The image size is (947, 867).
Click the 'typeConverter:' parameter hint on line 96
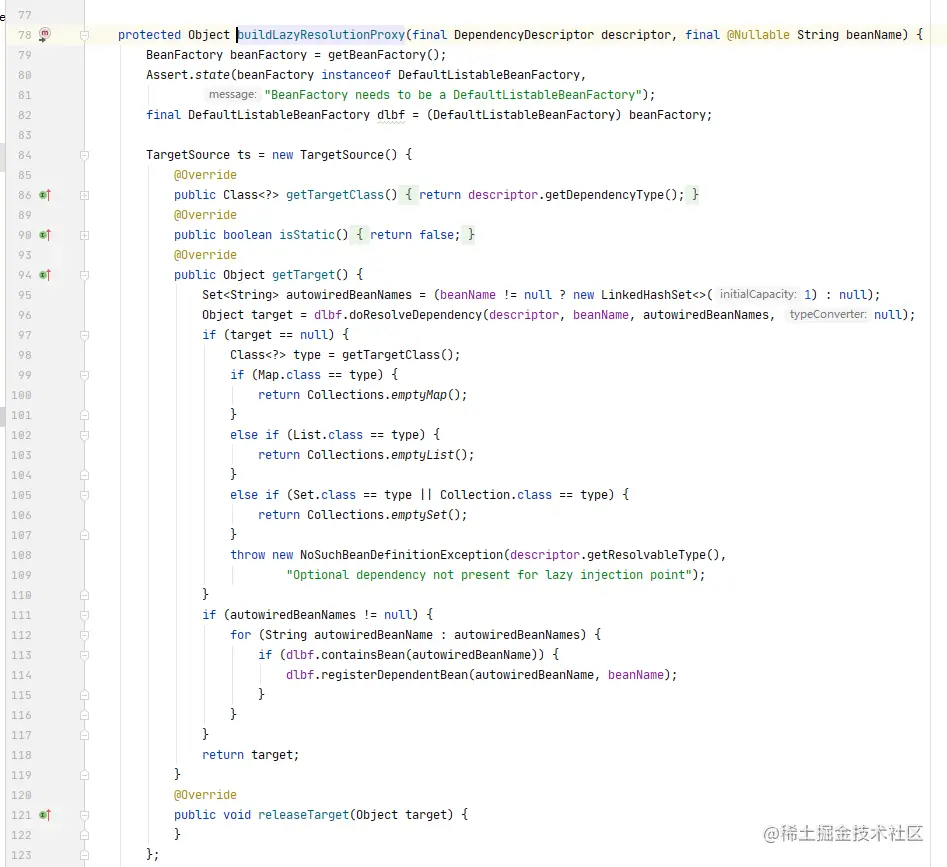pyautogui.click(x=828, y=314)
